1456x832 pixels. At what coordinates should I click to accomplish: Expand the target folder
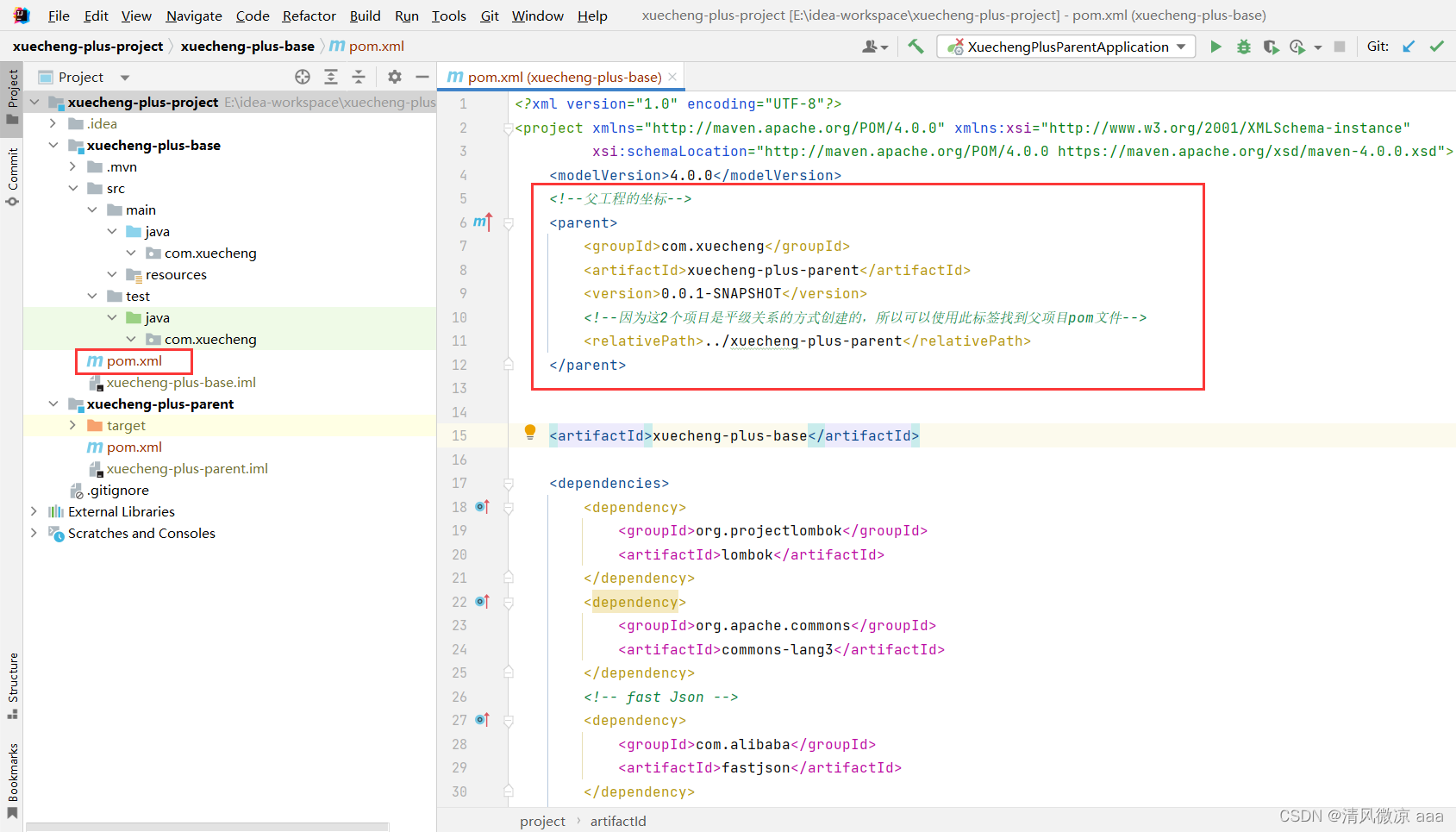pos(73,425)
